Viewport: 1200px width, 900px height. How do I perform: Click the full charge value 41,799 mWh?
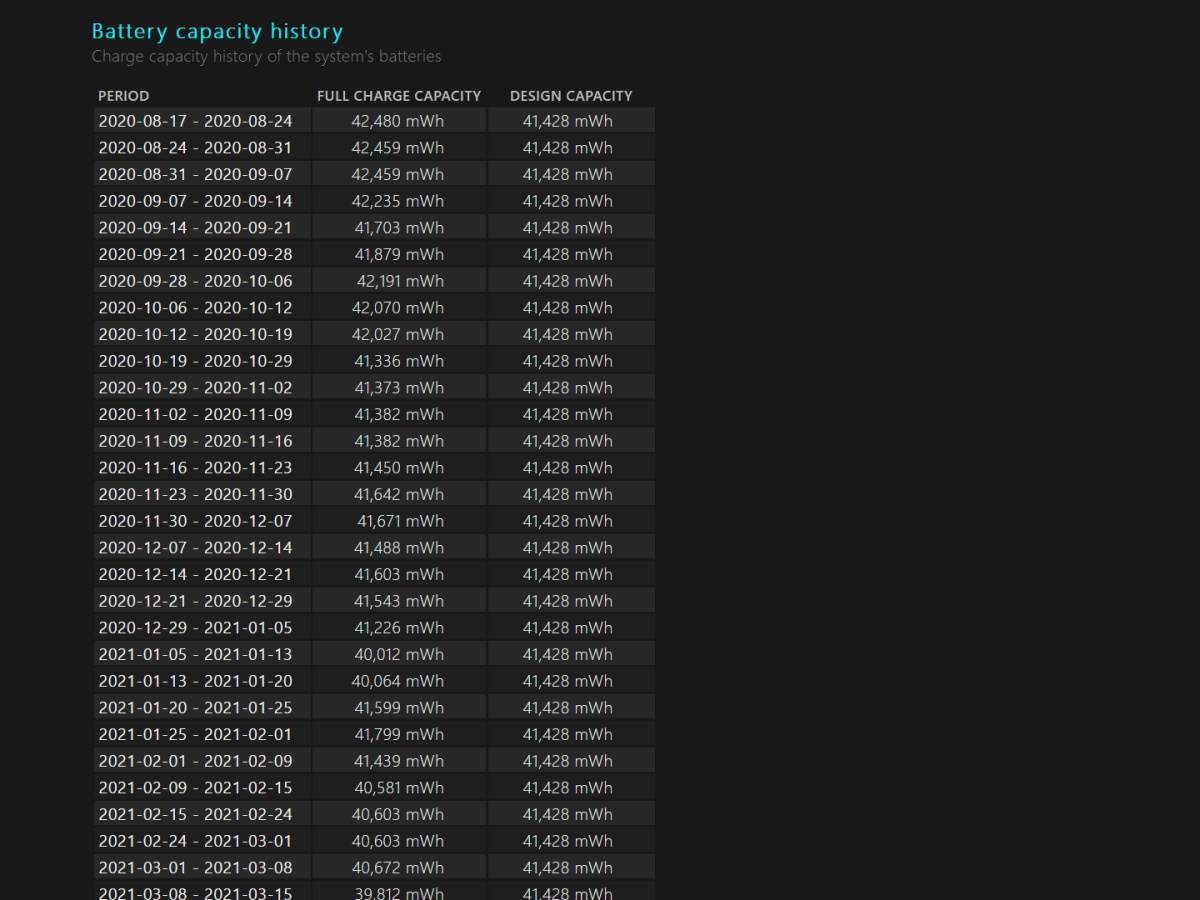(399, 734)
